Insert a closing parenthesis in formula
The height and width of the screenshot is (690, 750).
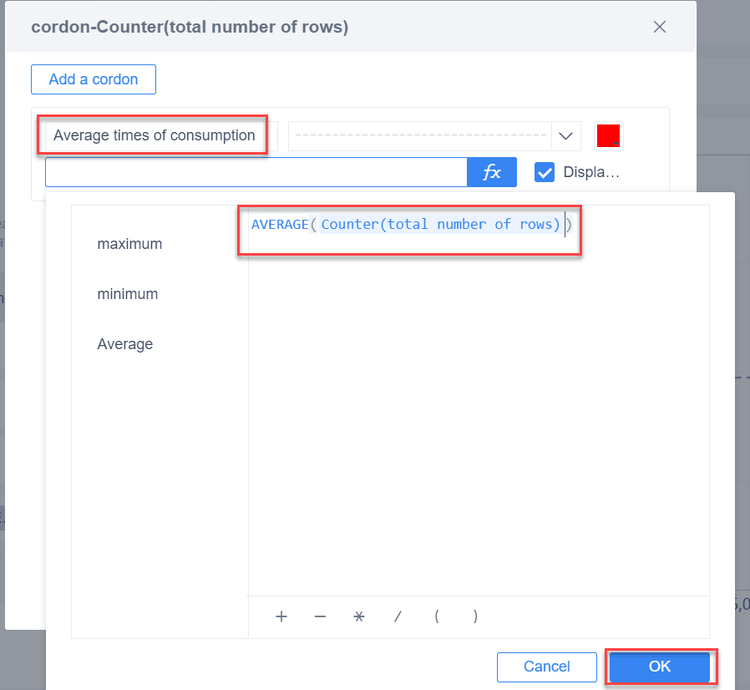point(475,617)
